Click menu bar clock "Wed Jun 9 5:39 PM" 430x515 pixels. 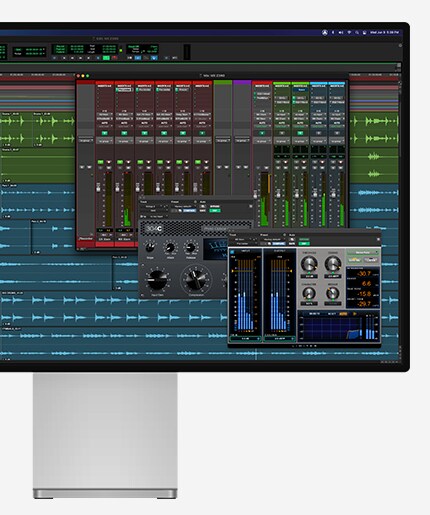pyautogui.click(x=384, y=33)
